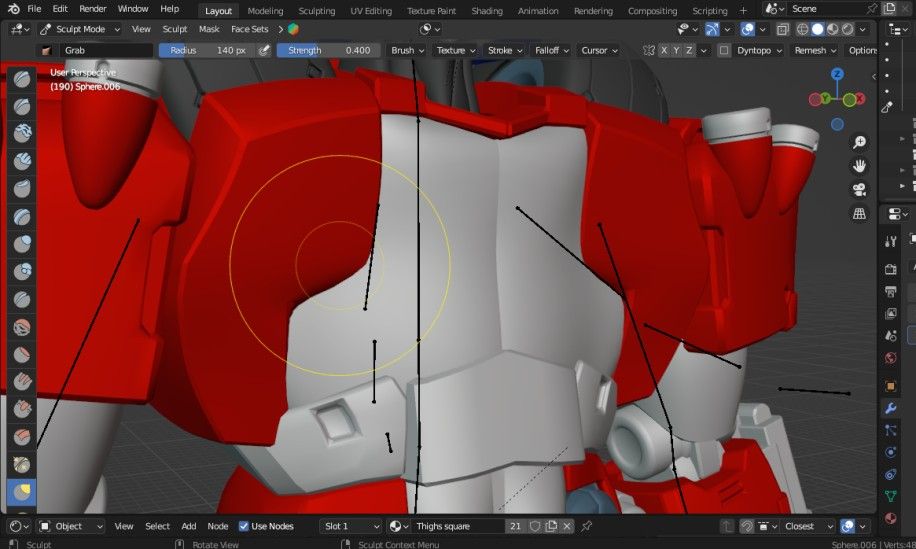Image resolution: width=916 pixels, height=549 pixels.
Task: Switch to material preview shading
Action: (832, 29)
